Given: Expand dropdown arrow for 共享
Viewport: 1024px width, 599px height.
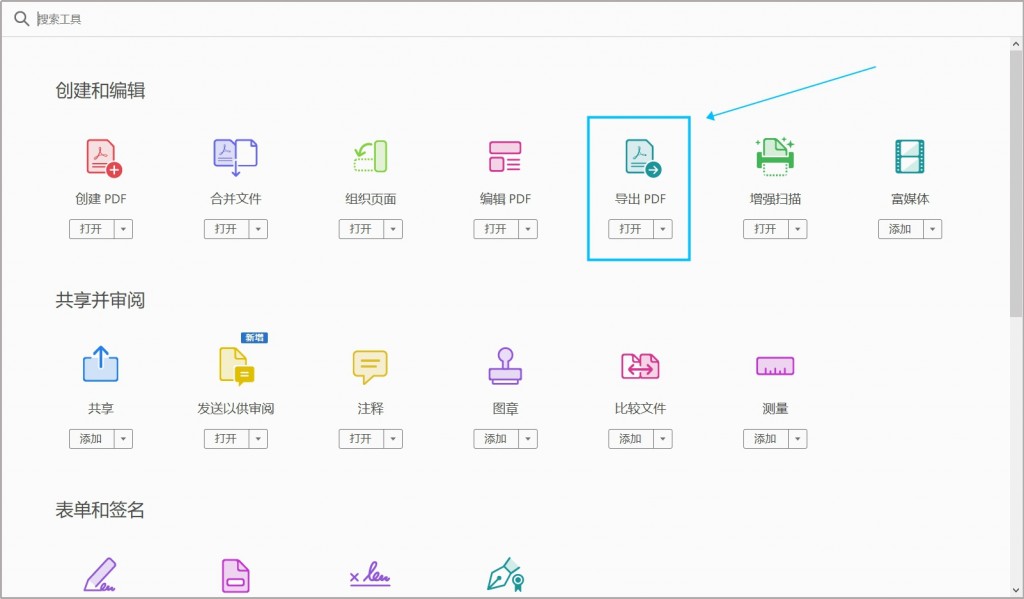Looking at the screenshot, I should point(123,439).
